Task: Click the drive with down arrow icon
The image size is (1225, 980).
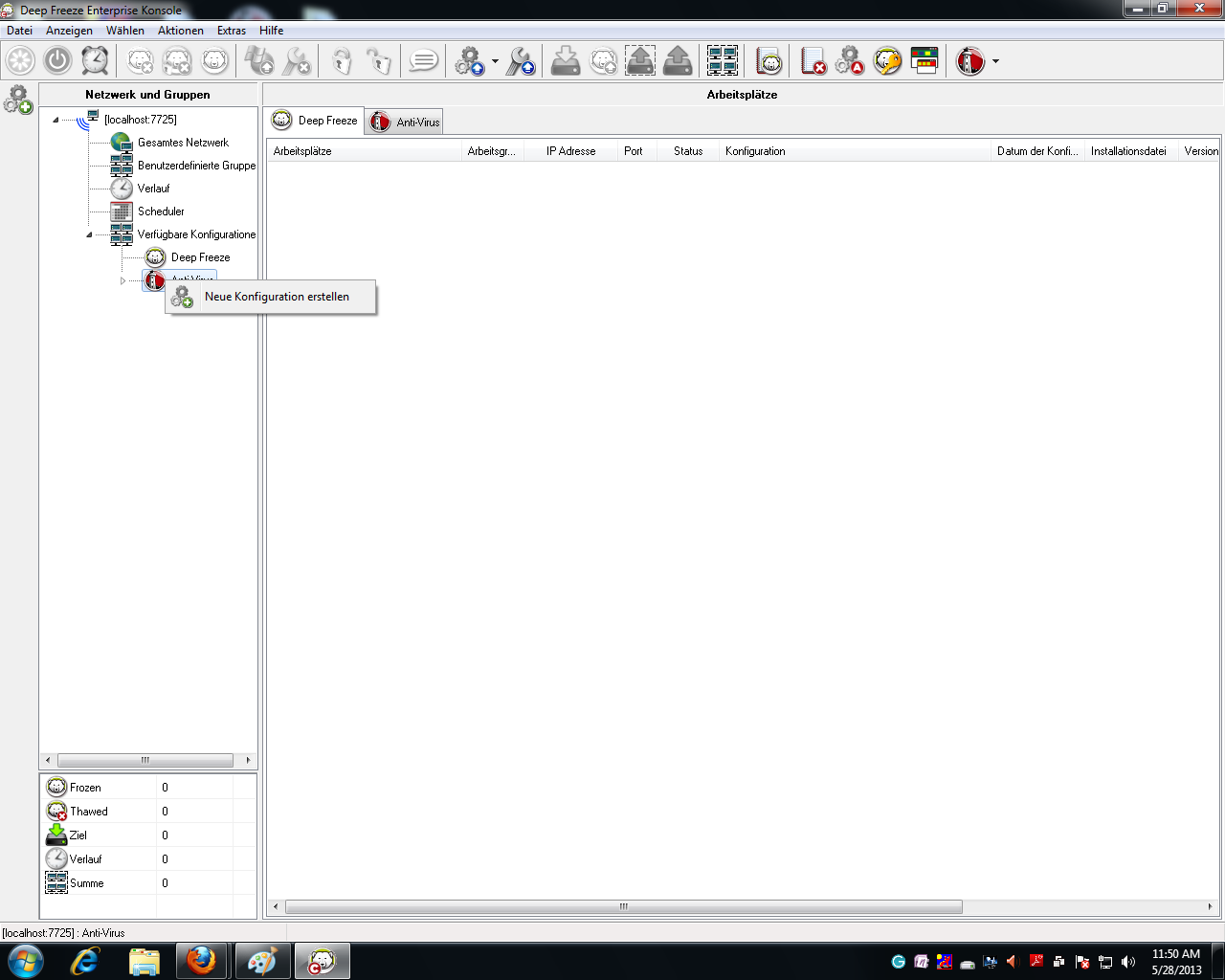Action: click(x=566, y=61)
